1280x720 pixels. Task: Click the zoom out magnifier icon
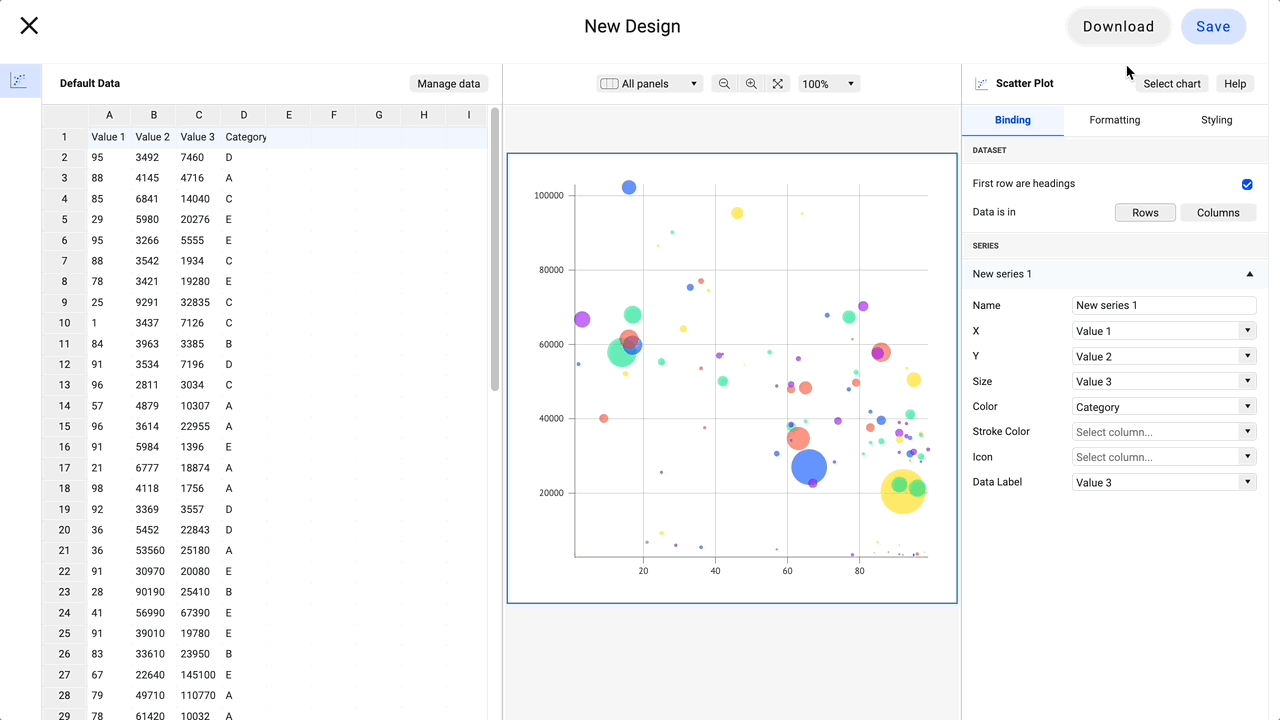tap(724, 83)
